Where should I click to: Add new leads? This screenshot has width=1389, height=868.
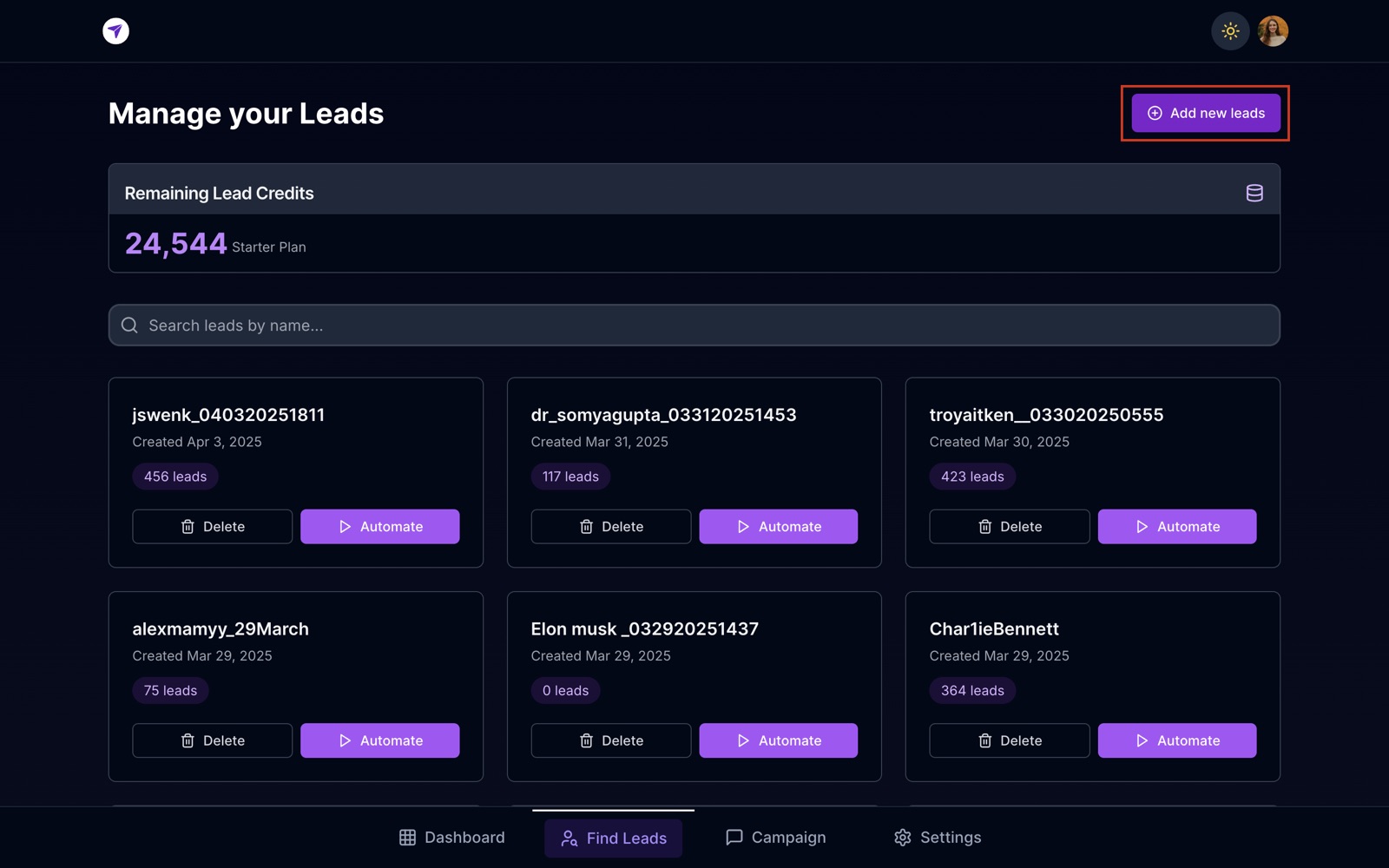pos(1205,113)
